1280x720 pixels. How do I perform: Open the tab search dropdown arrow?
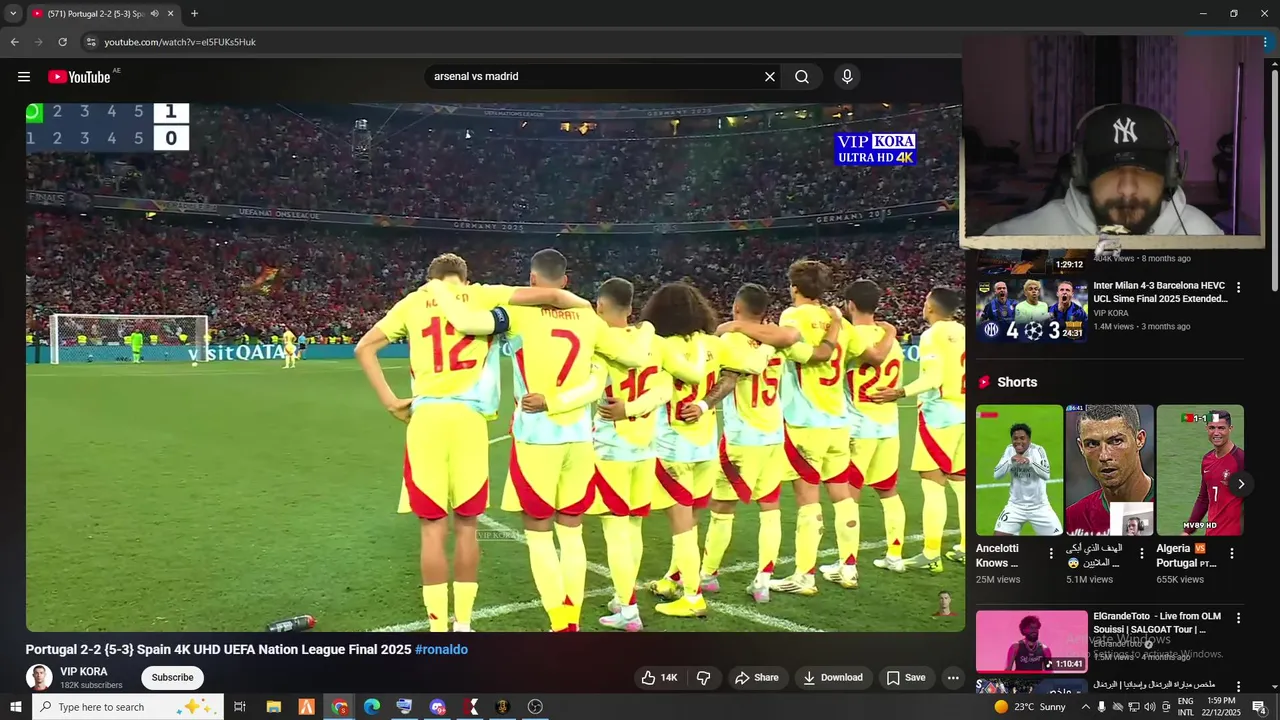click(13, 14)
